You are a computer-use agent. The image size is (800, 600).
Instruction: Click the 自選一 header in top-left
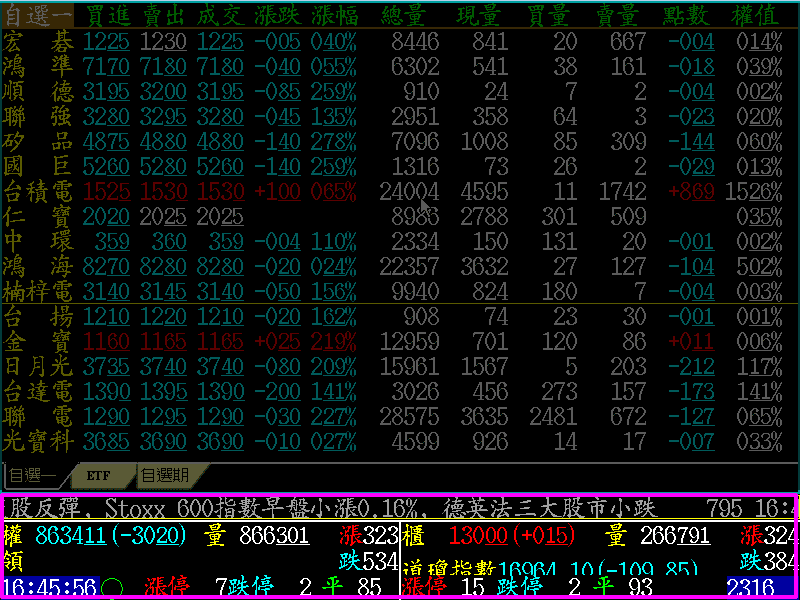(x=38, y=14)
